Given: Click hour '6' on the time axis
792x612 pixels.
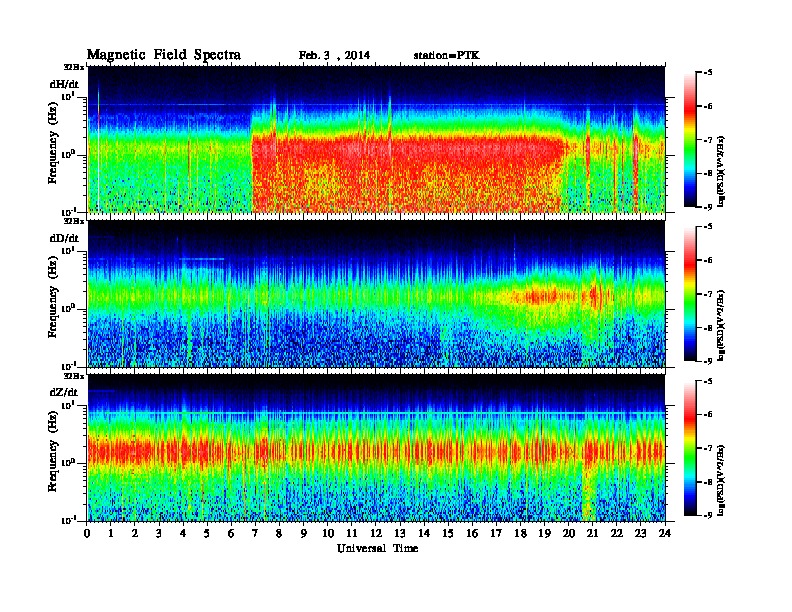Looking at the screenshot, I should pos(231,533).
